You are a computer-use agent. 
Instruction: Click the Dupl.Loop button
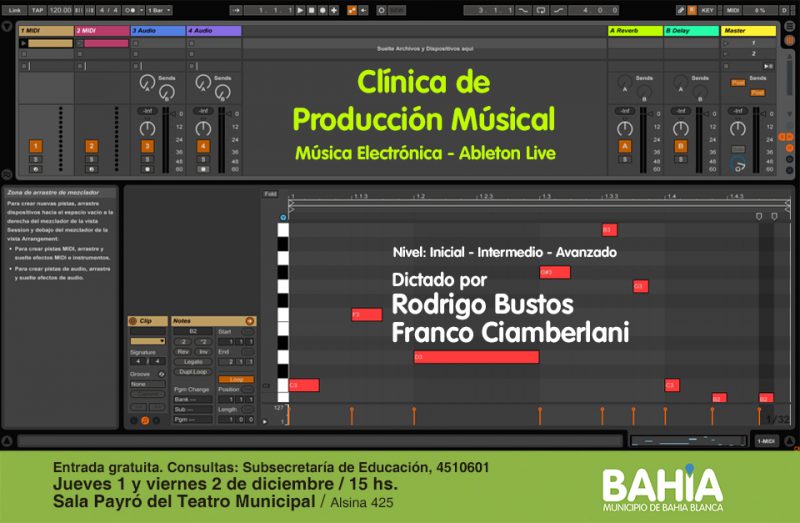pos(192,371)
